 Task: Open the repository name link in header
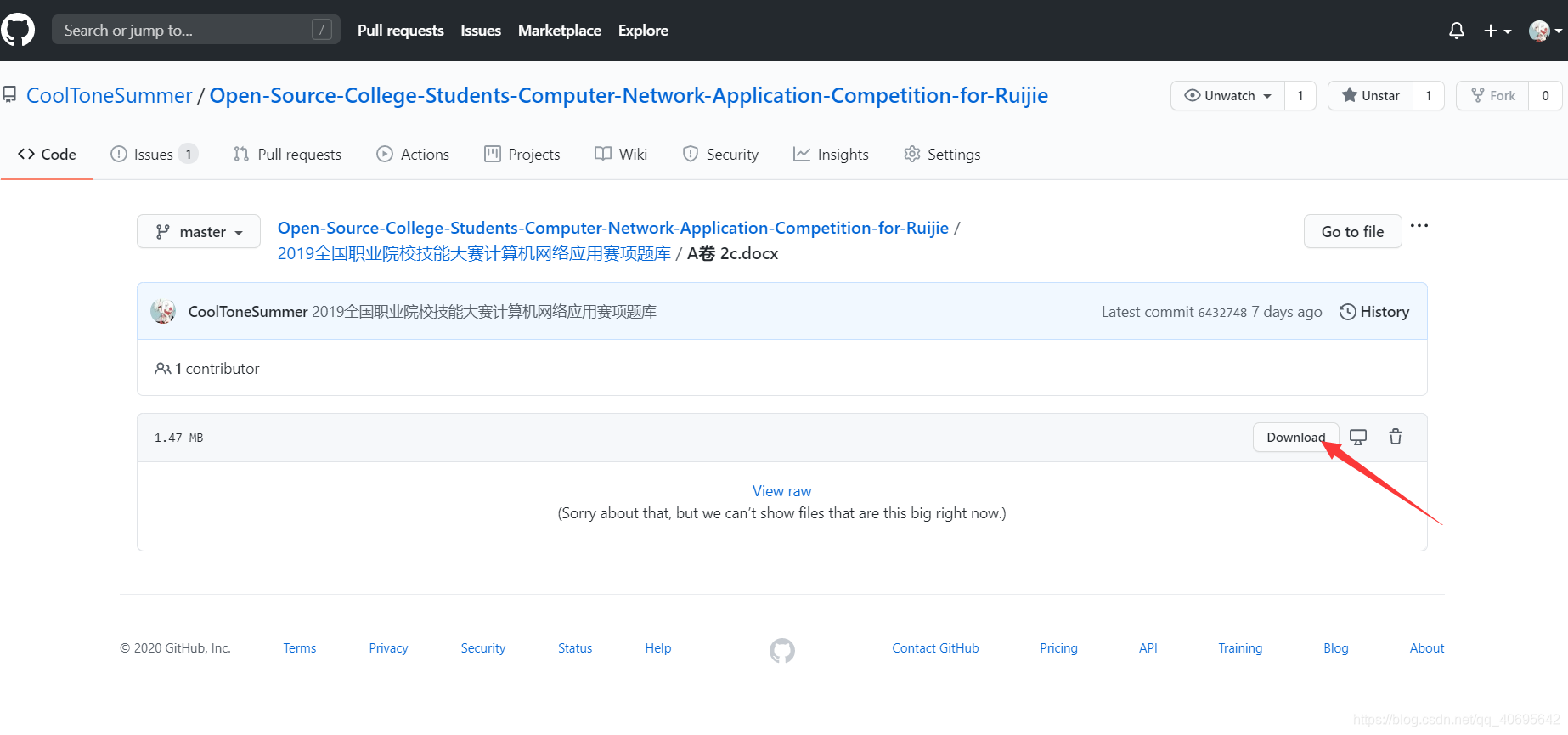629,95
